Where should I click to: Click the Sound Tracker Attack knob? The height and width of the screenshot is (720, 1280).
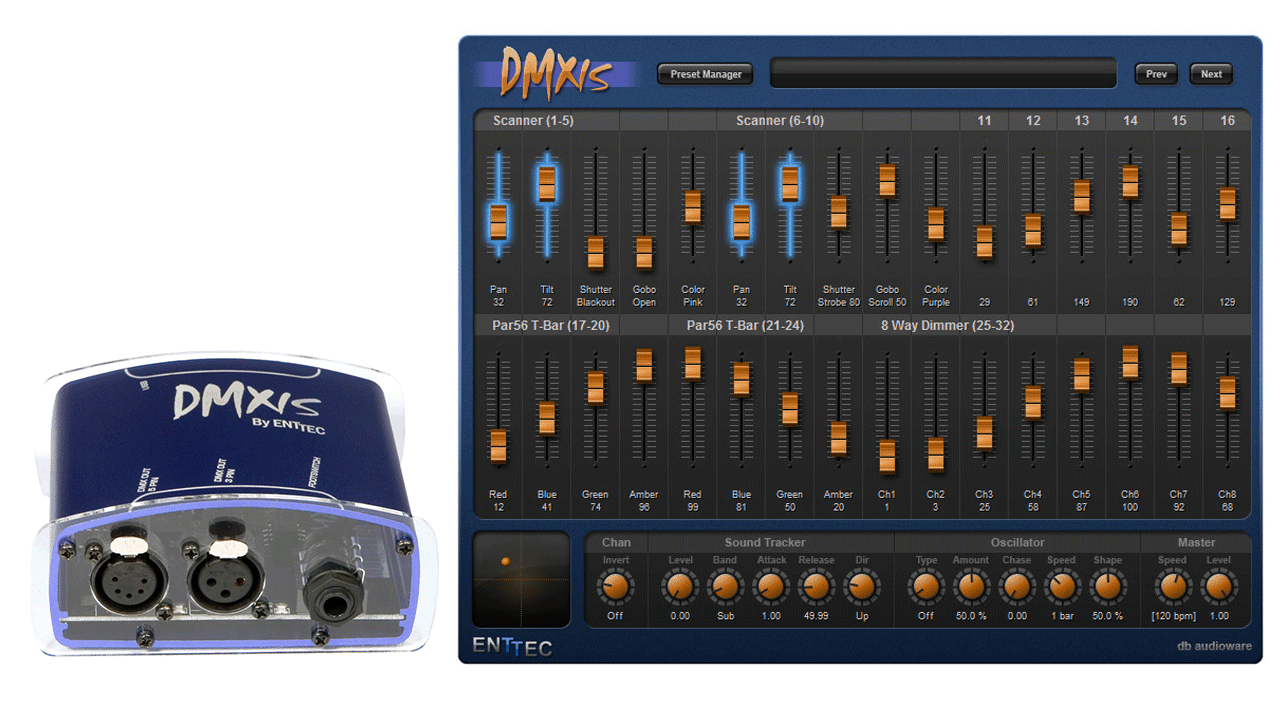click(x=771, y=587)
